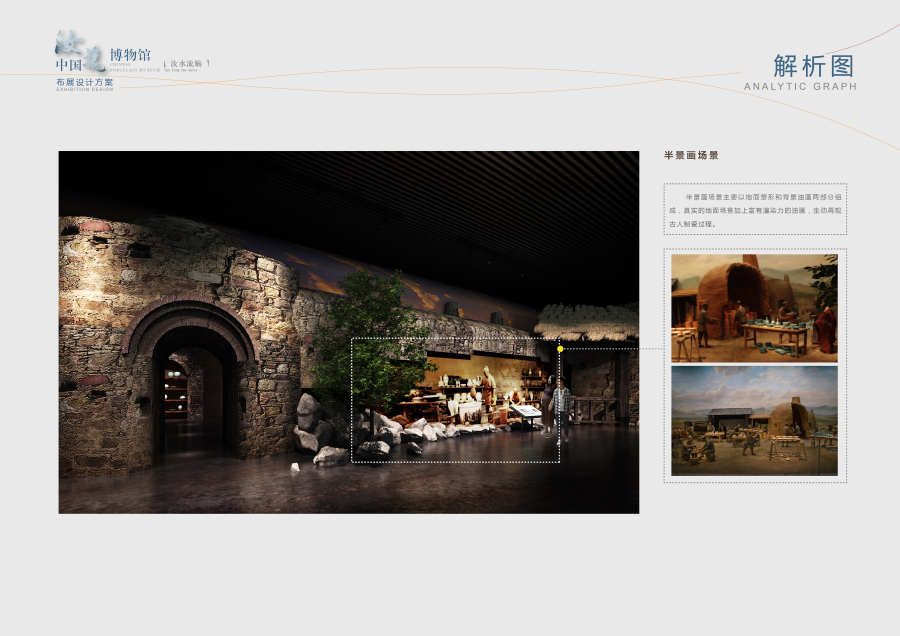Image resolution: width=900 pixels, height=636 pixels.
Task: Click the information stand near the visitors
Action: tap(525, 411)
